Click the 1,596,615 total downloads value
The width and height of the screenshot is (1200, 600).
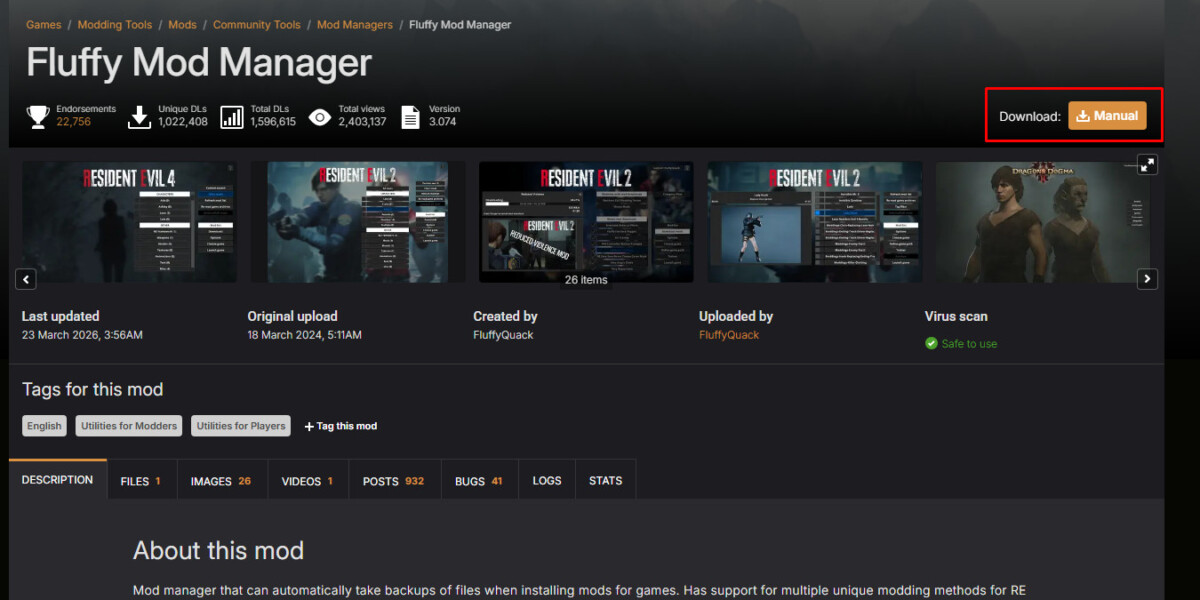pos(273,122)
